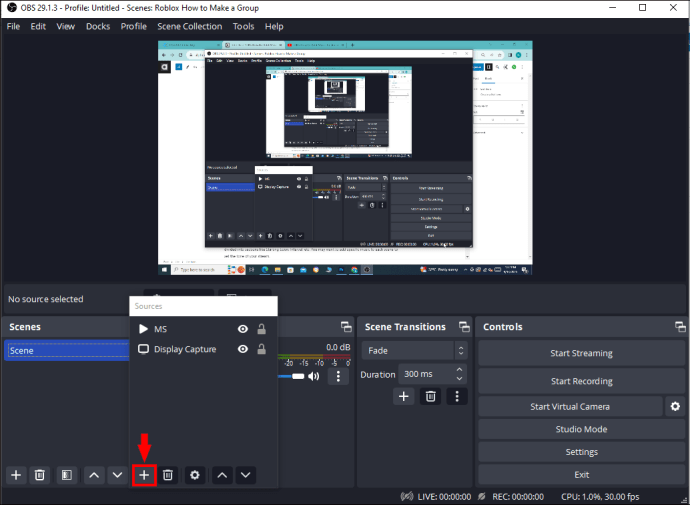
Task: Click Start Recording button
Action: [x=581, y=381]
